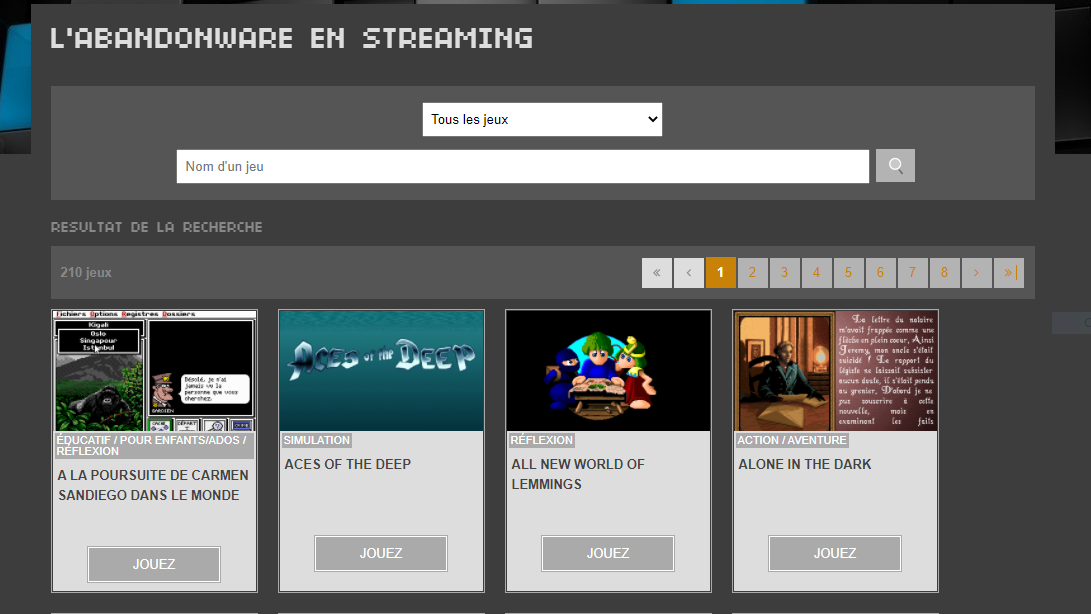Click the 'Action / Aventure' genre tag
Screen dimensions: 1091x614
(x=792, y=440)
